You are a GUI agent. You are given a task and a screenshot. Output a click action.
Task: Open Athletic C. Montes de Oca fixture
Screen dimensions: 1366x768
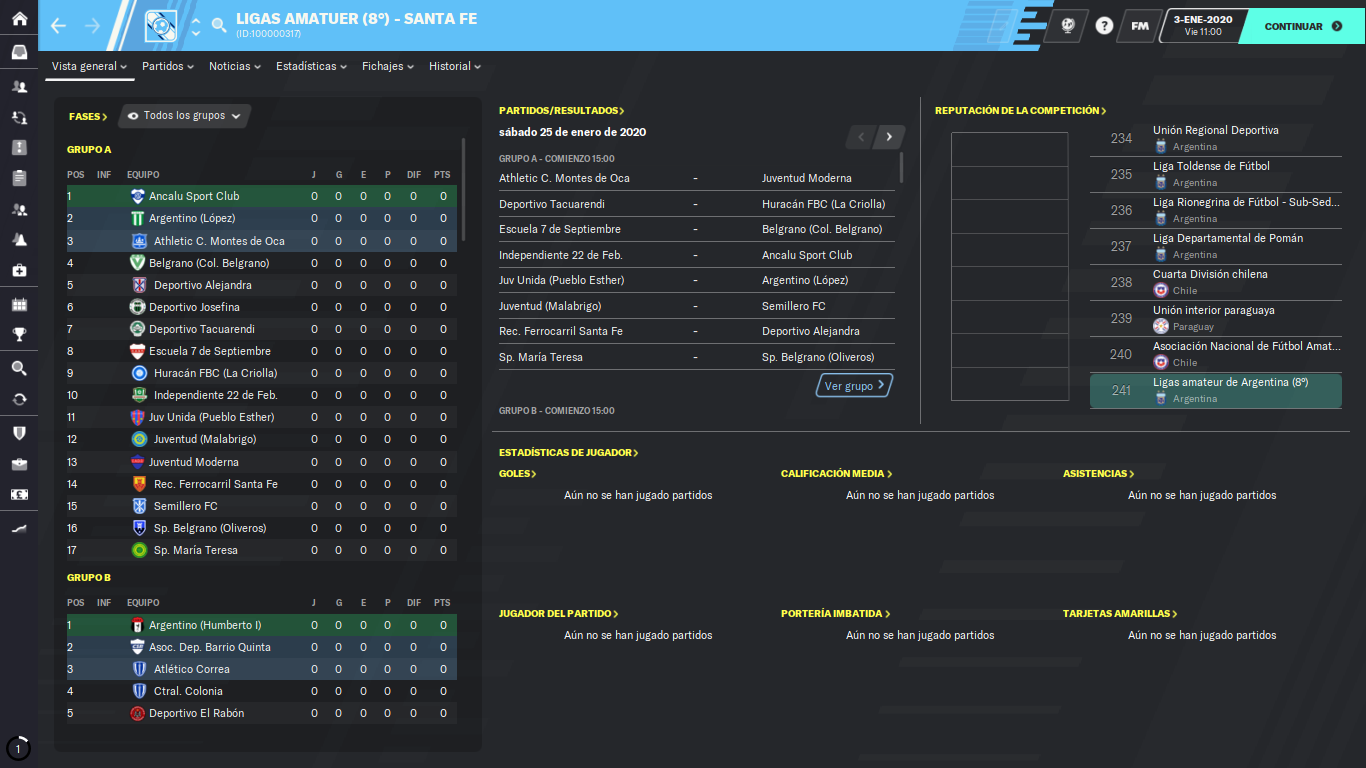point(564,178)
